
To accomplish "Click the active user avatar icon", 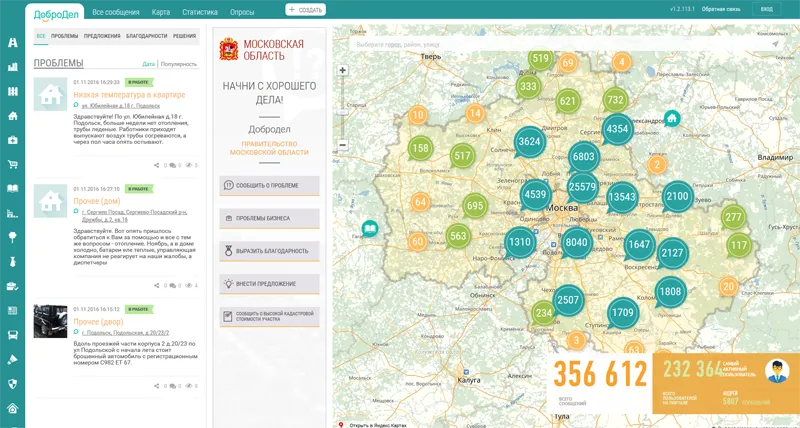I will click(777, 371).
